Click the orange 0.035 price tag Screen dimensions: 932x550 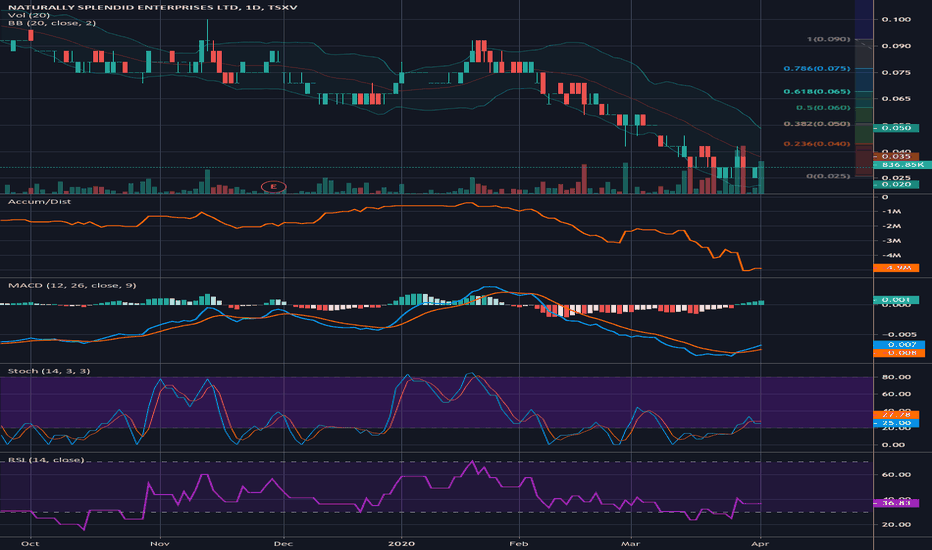[896, 156]
